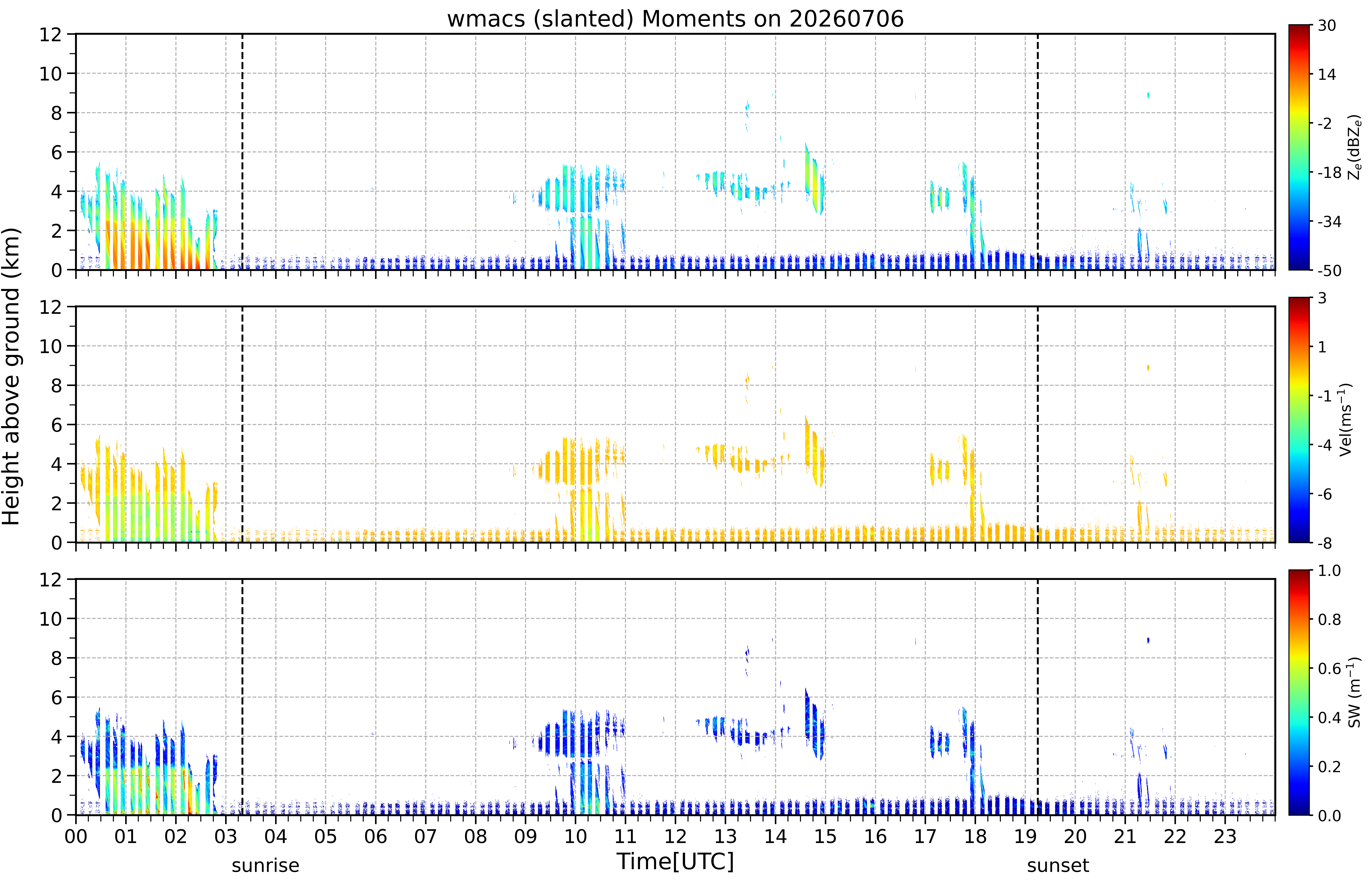Click the 1.0 label on the SW colorbar

click(x=1329, y=571)
